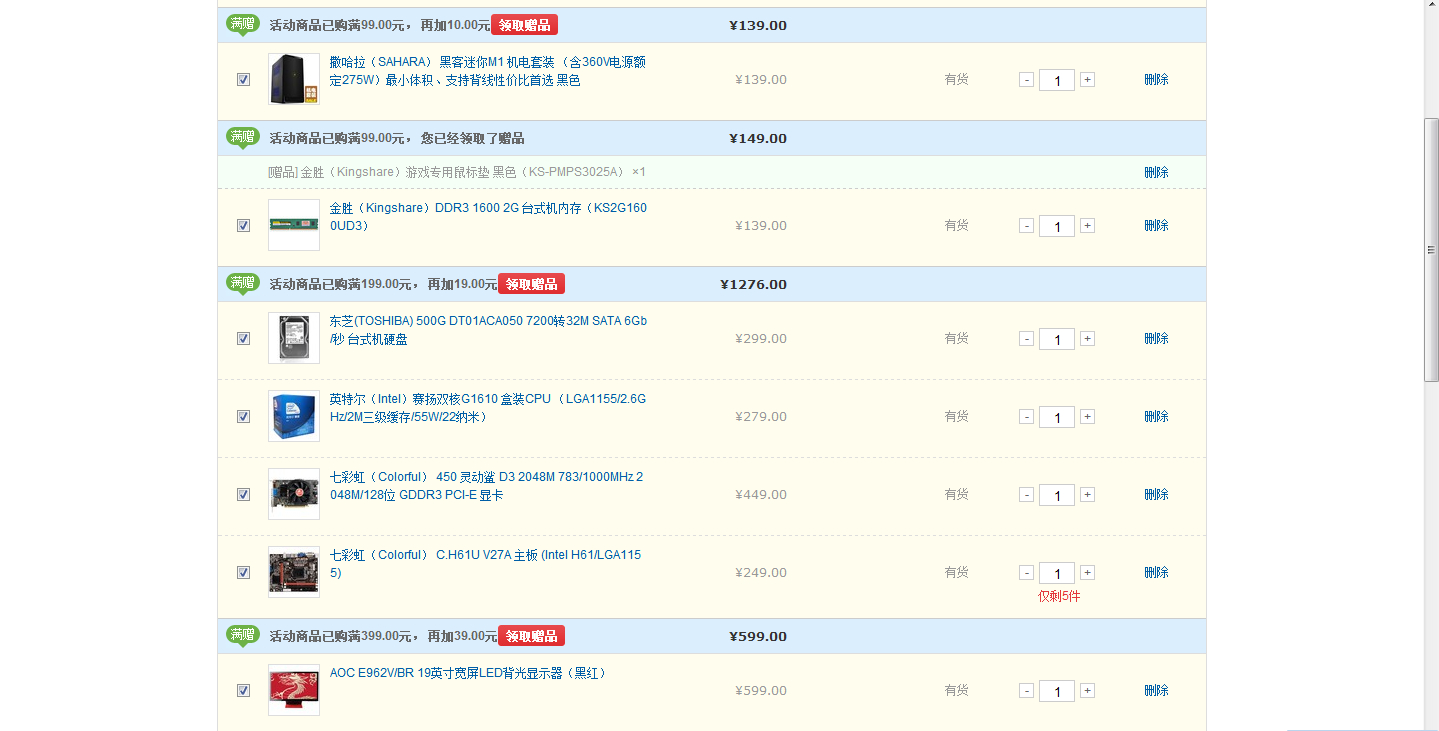Viewport: 1439px width, 731px height.
Task: Delete the Kingshare DDR3 memory from cart
Action: click(1156, 226)
